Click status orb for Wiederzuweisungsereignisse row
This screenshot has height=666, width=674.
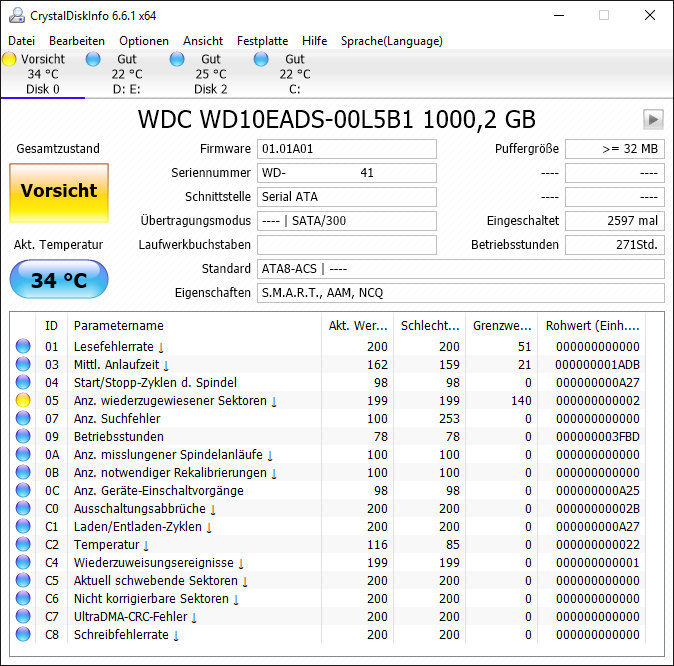pos(23,563)
